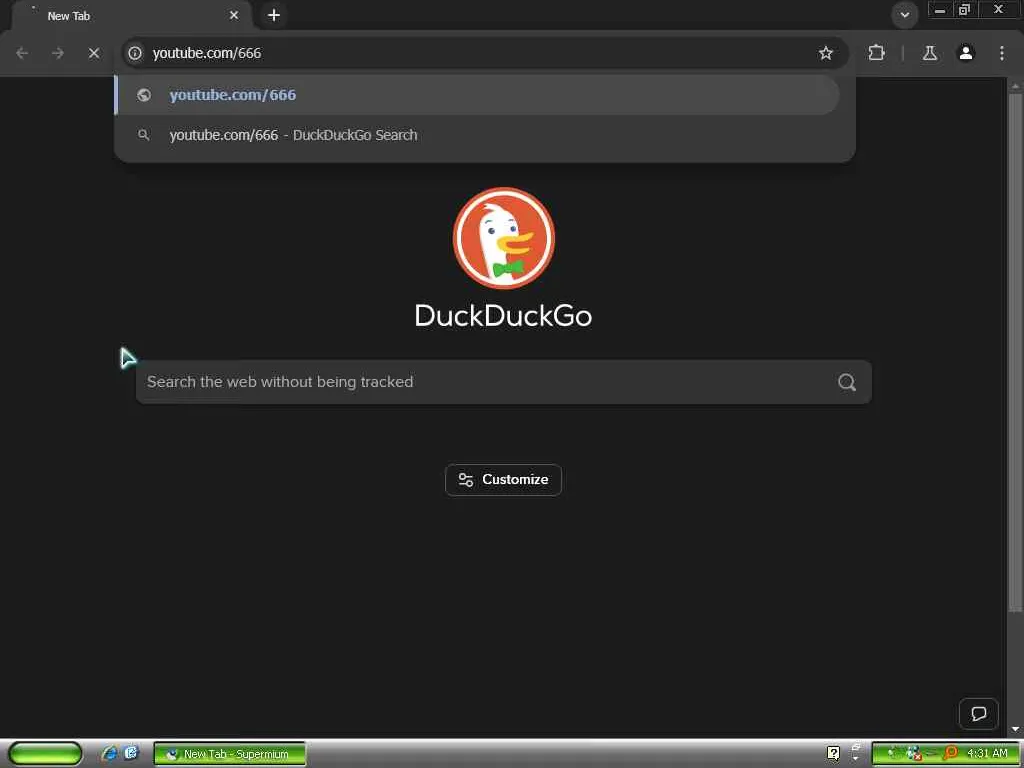The height and width of the screenshot is (768, 1024).
Task: Open the feedback chat bubble icon
Action: [x=978, y=714]
